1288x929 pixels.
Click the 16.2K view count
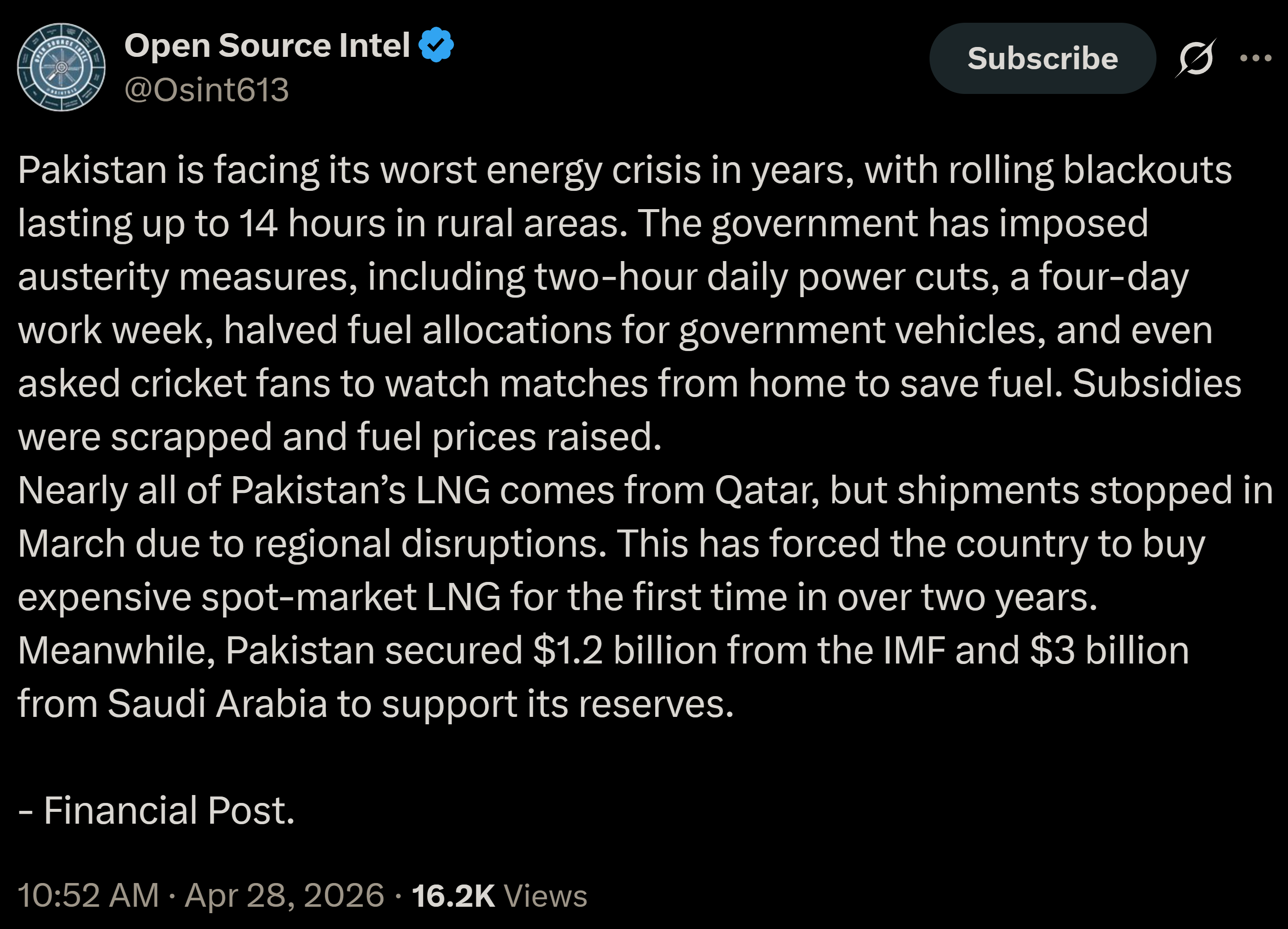[x=453, y=895]
